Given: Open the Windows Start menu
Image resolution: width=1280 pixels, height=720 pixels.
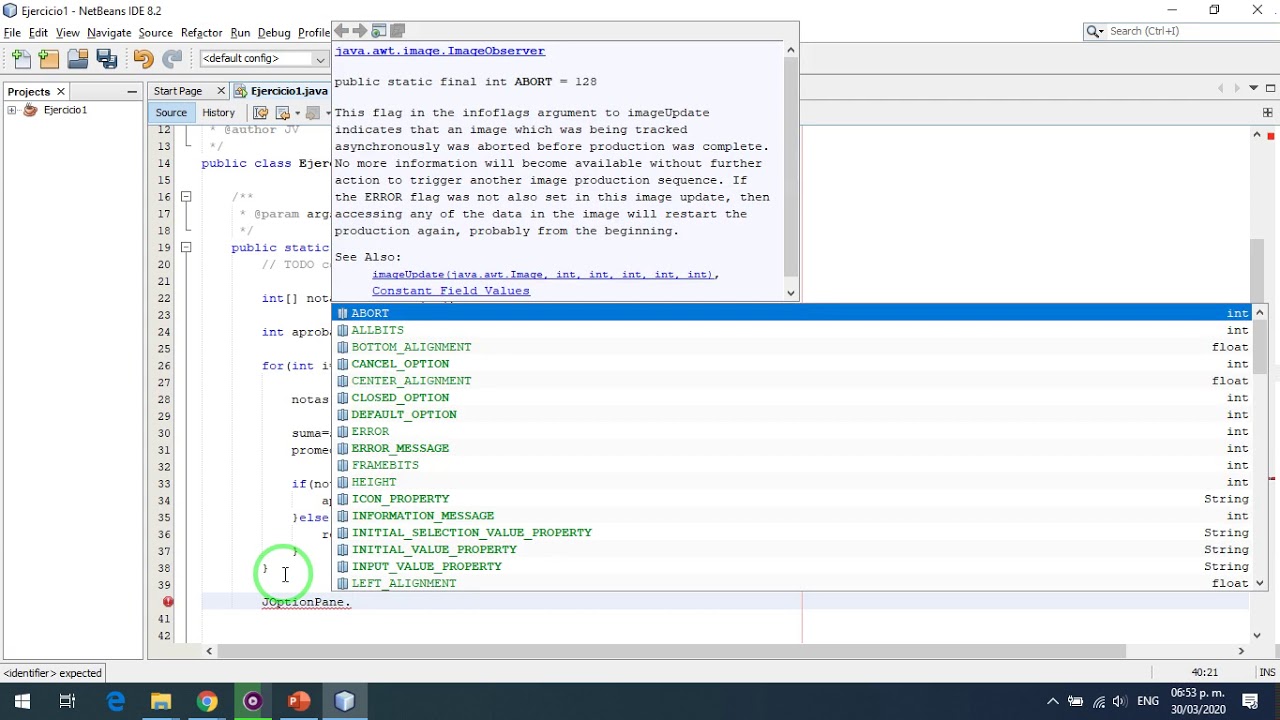Looking at the screenshot, I should pyautogui.click(x=22, y=702).
